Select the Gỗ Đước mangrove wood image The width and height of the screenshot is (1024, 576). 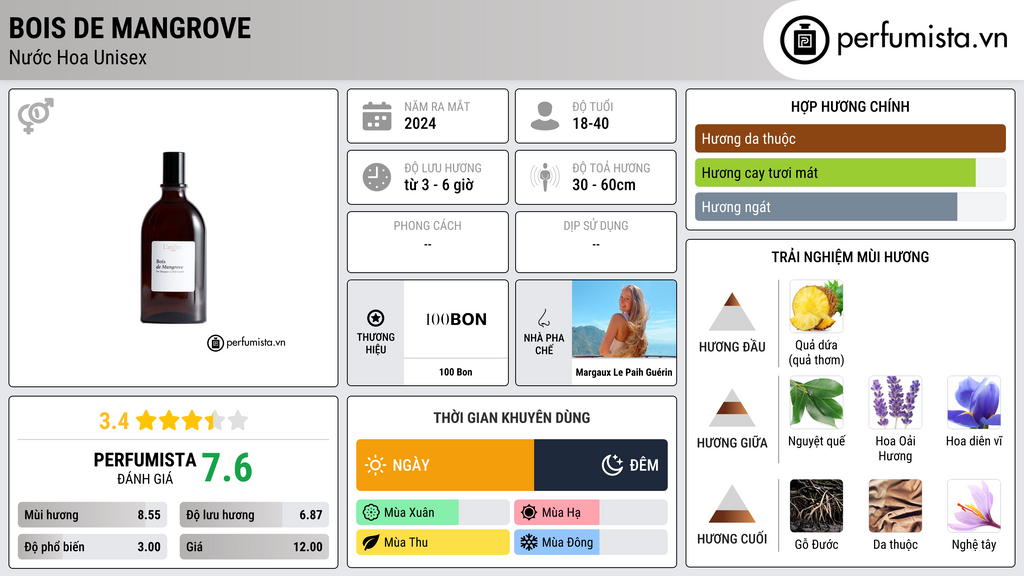click(x=816, y=505)
